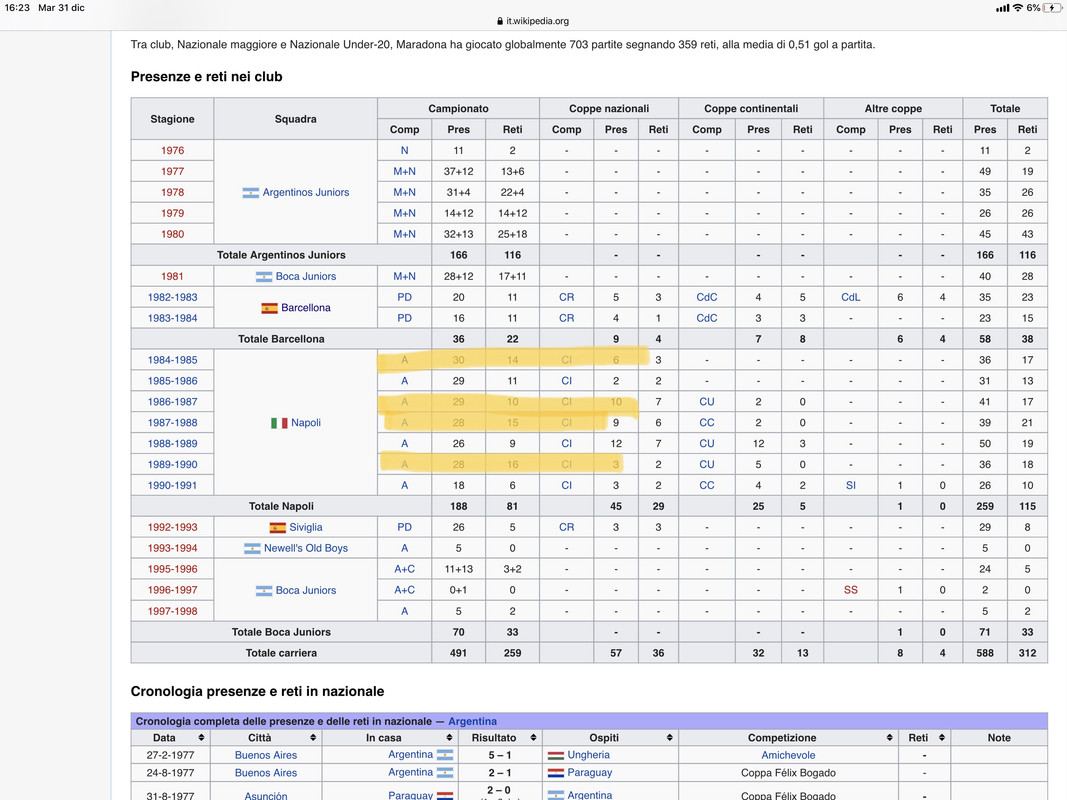Click the Hungary flag next to Ungheria

pos(556,755)
